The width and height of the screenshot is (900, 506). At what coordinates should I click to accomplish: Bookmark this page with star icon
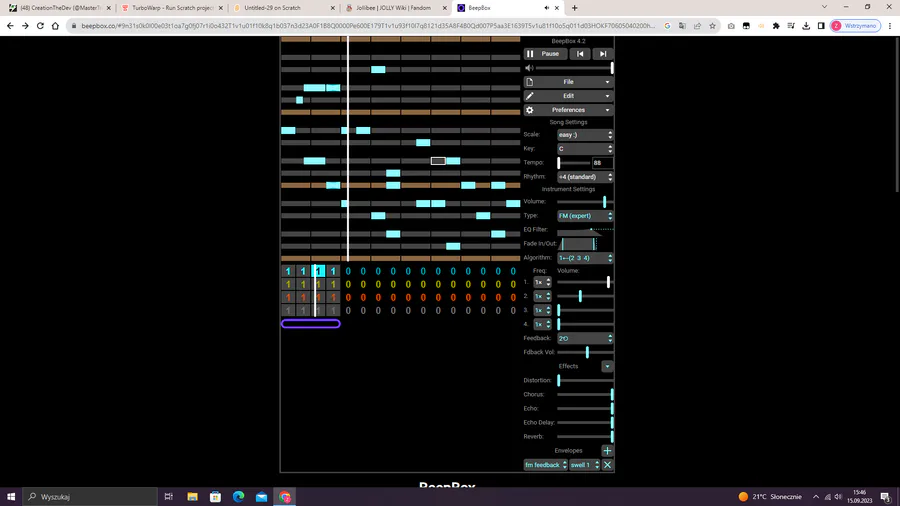[712, 26]
